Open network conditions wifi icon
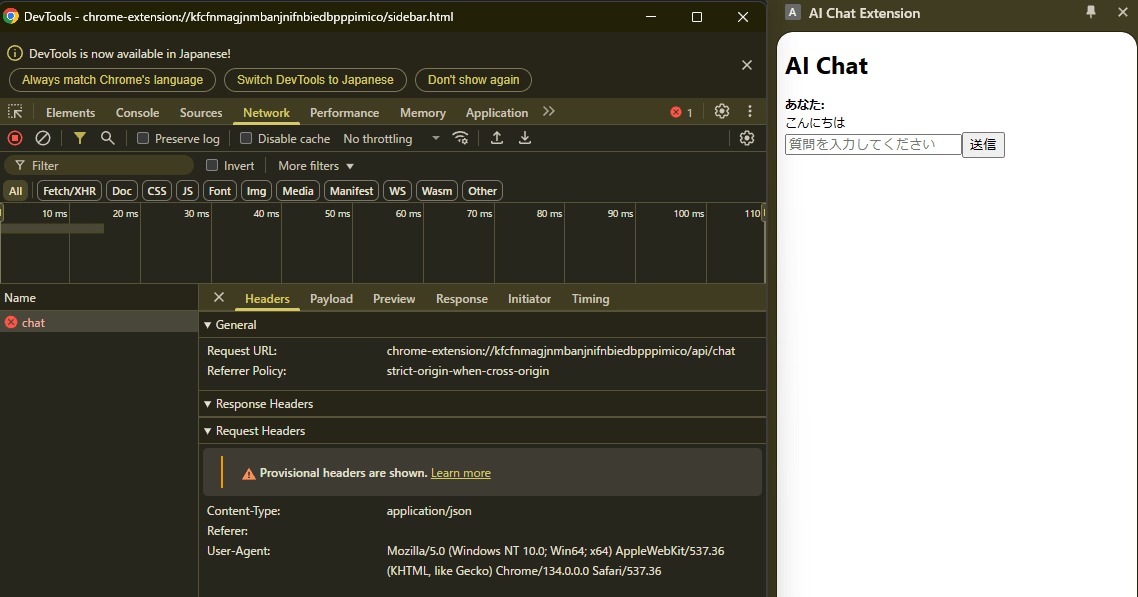Screen dimensions: 1138x597 point(460,138)
